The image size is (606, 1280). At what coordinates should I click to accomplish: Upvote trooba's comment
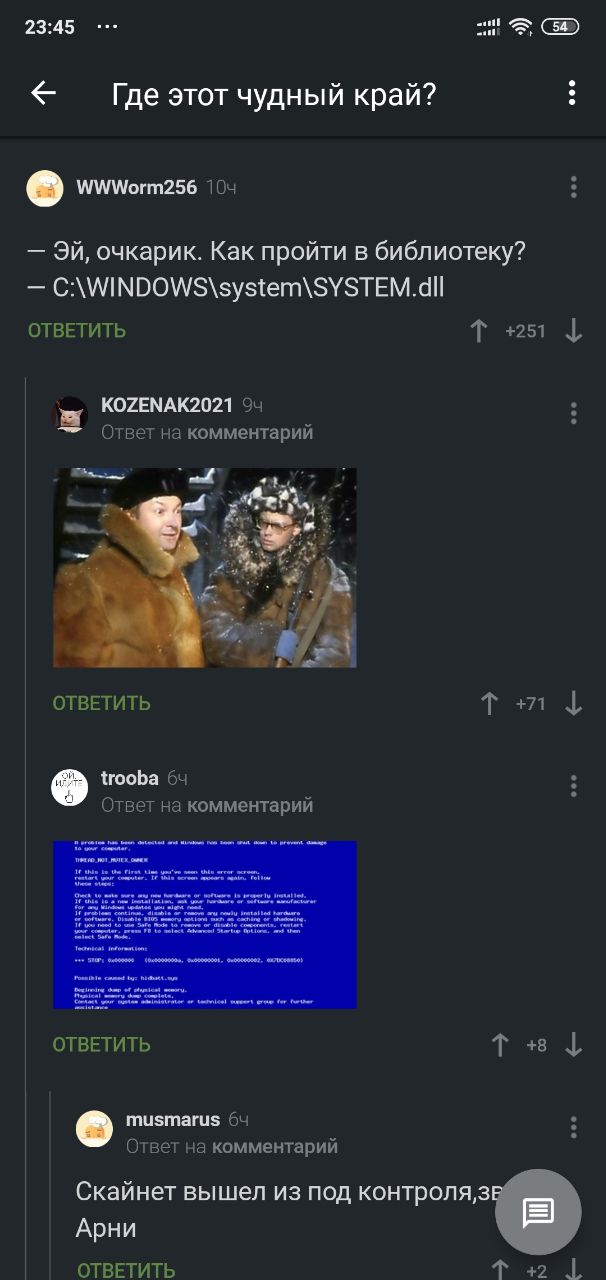click(500, 1045)
